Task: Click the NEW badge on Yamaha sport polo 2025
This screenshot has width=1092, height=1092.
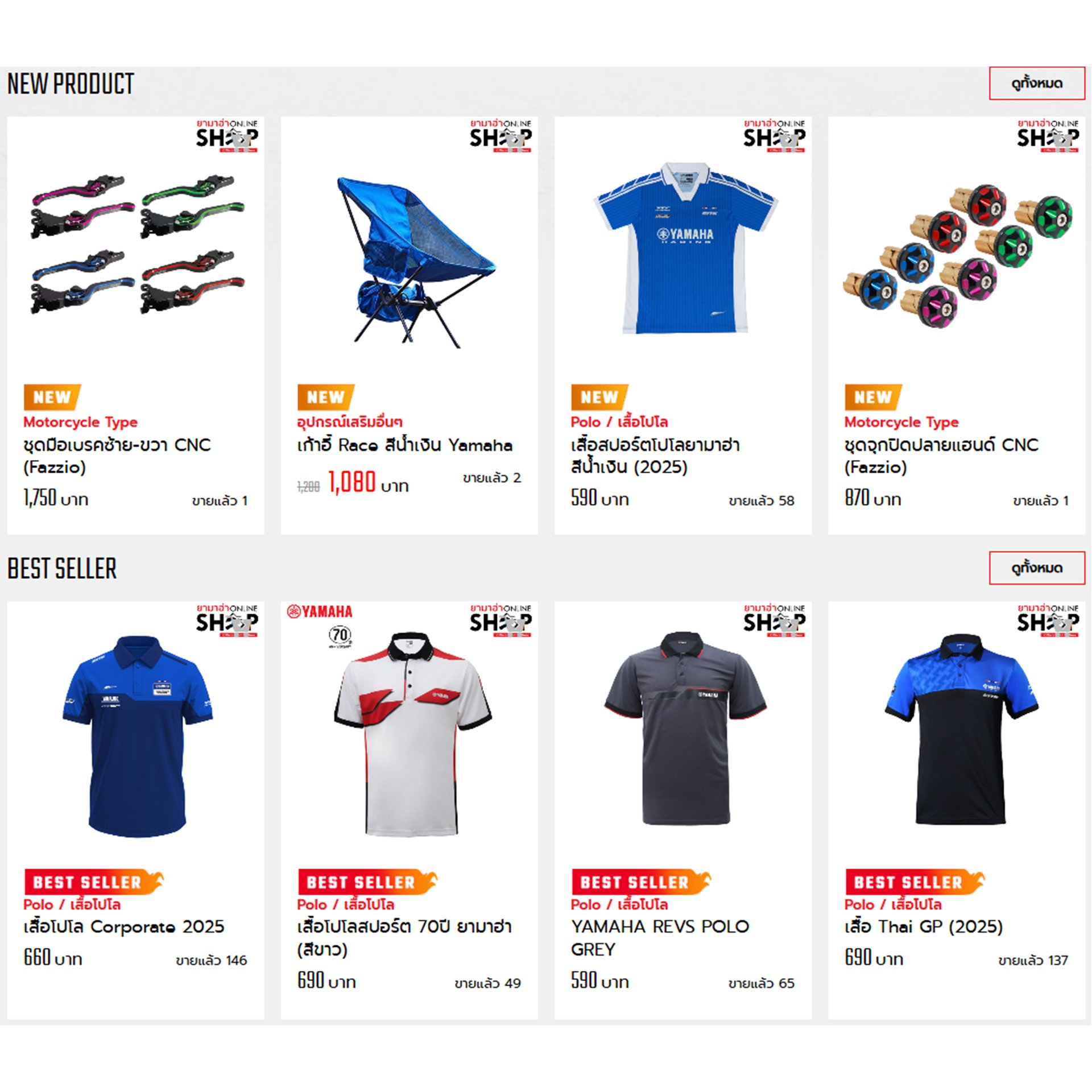Action: (x=599, y=397)
